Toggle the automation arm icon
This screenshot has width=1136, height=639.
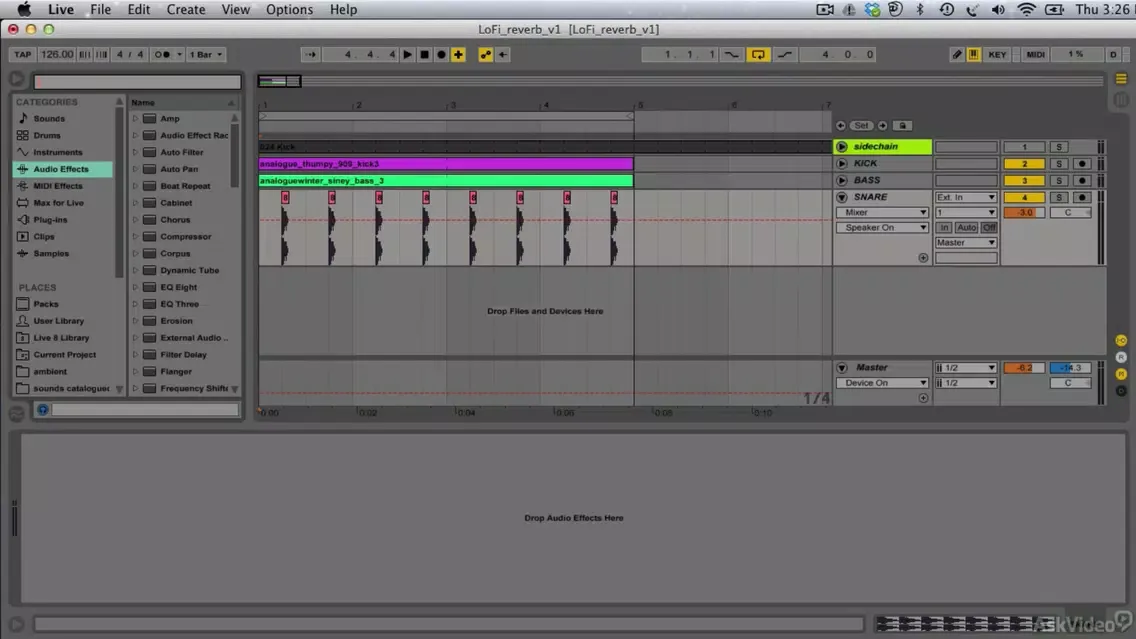pyautogui.click(x=485, y=54)
